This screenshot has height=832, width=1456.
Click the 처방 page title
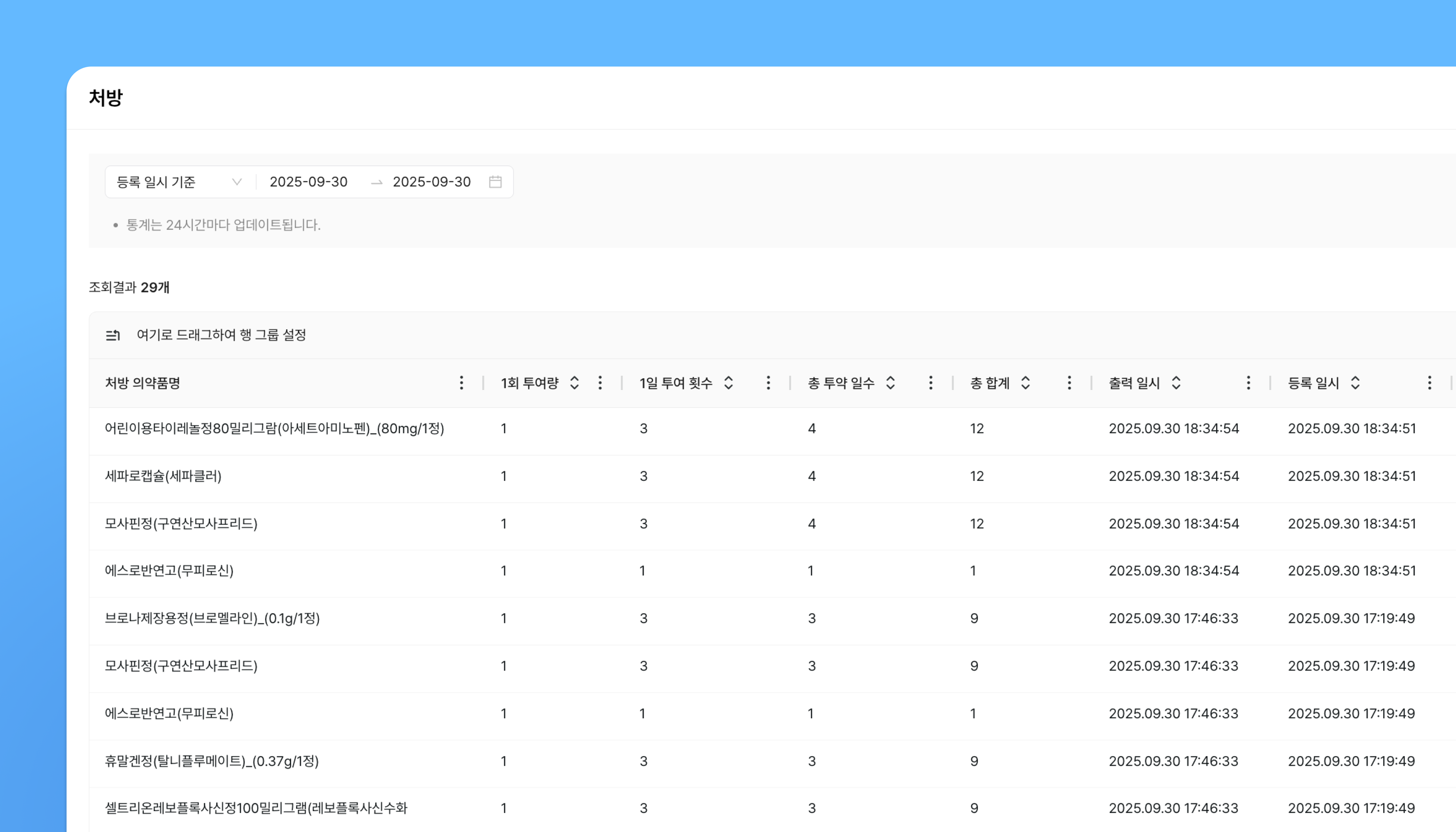[x=106, y=98]
